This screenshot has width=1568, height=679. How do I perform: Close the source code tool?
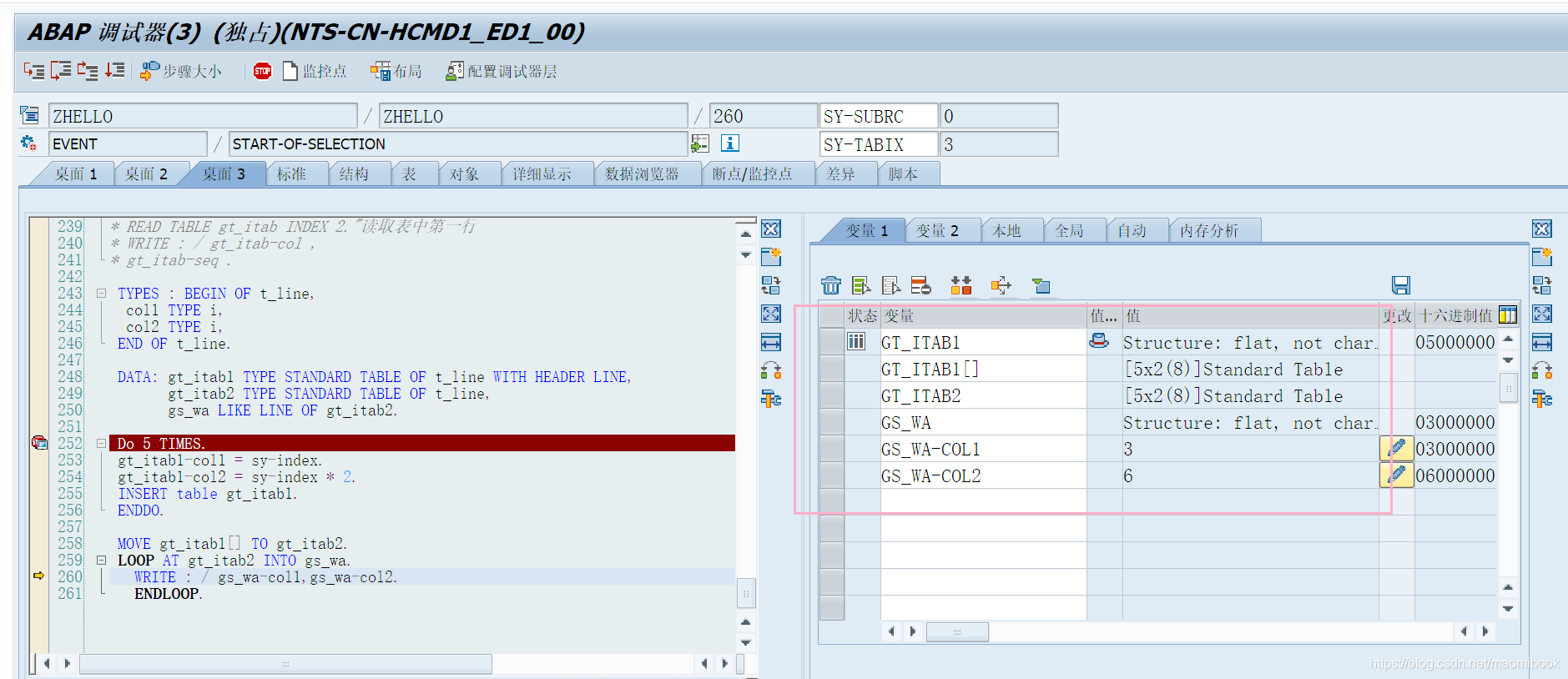(x=771, y=229)
